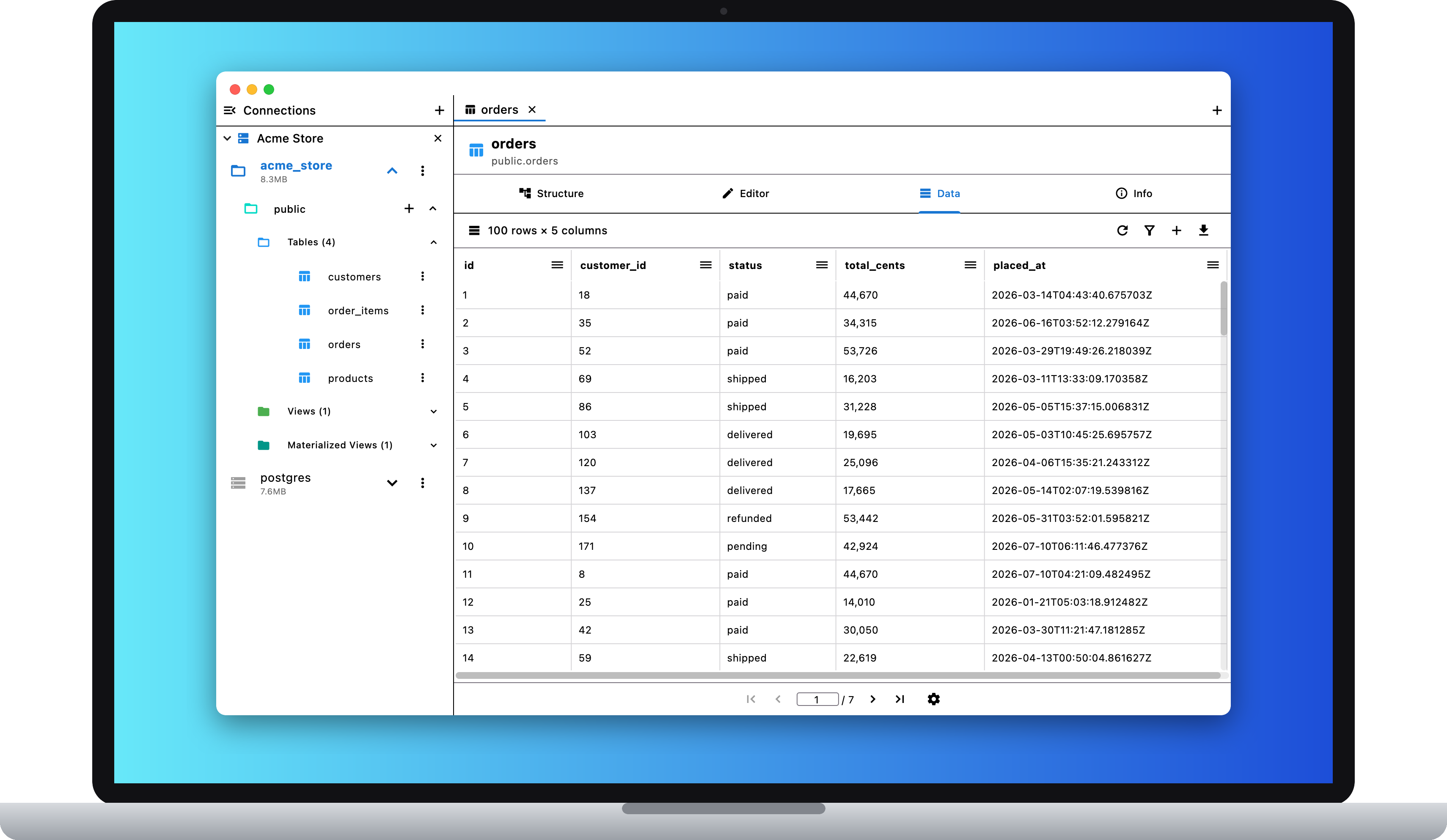Go to the first page
The width and height of the screenshot is (1447, 840).
[751, 699]
